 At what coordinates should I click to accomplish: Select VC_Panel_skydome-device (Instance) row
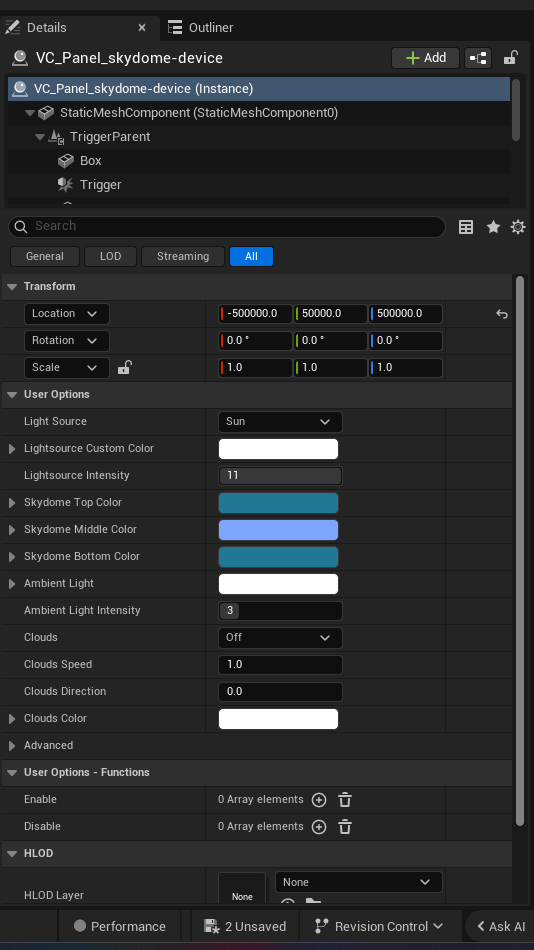(x=259, y=89)
